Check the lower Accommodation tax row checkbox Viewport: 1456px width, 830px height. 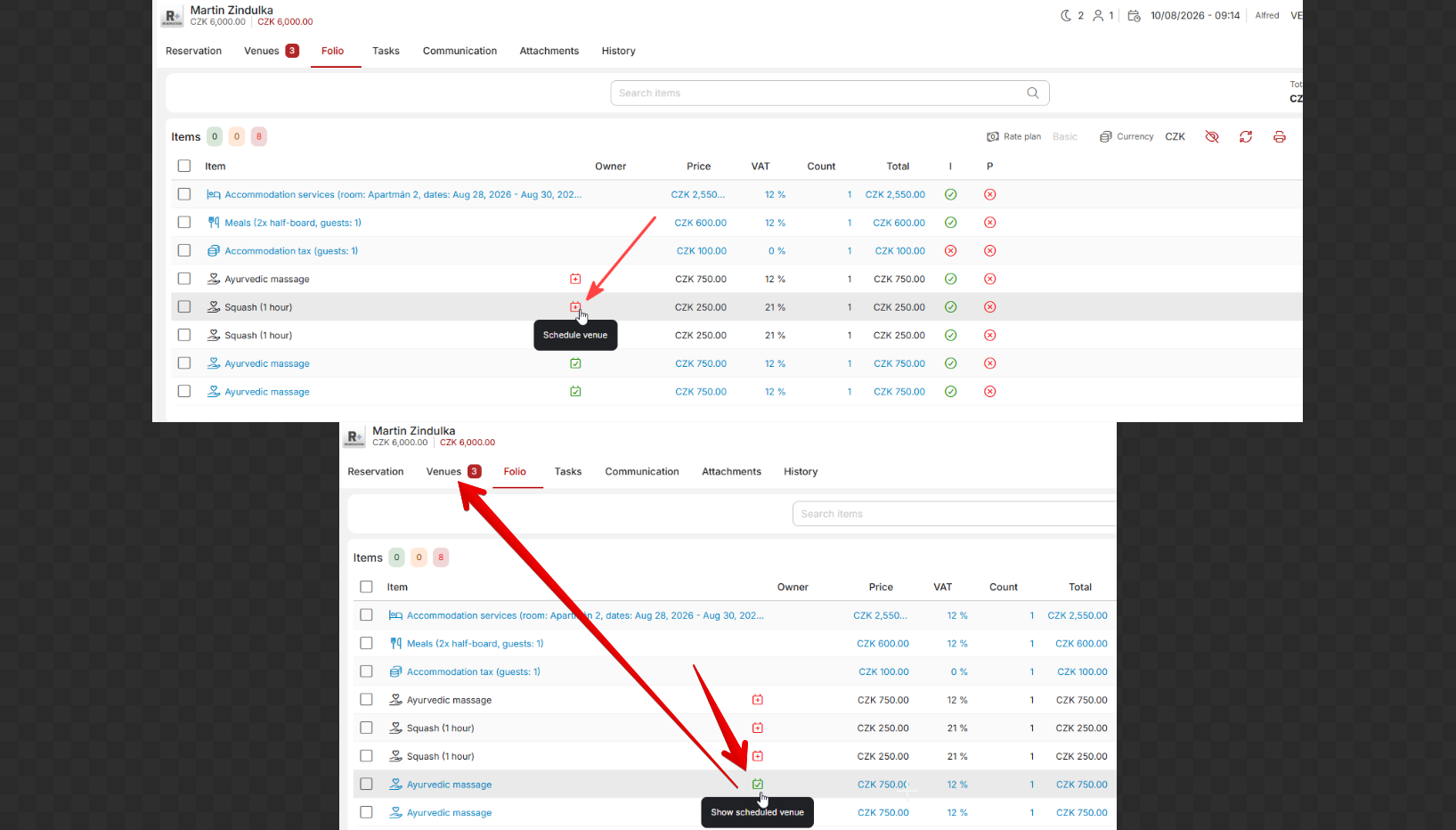[366, 671]
